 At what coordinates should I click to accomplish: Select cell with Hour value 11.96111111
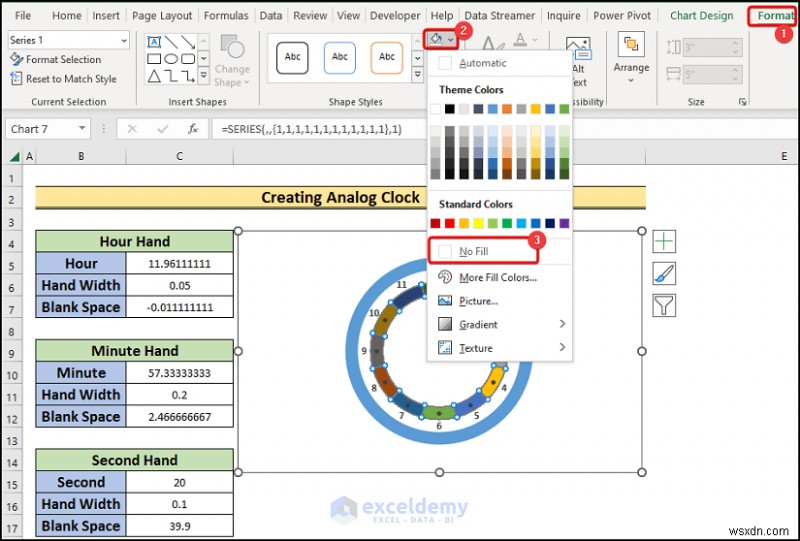pyautogui.click(x=179, y=263)
